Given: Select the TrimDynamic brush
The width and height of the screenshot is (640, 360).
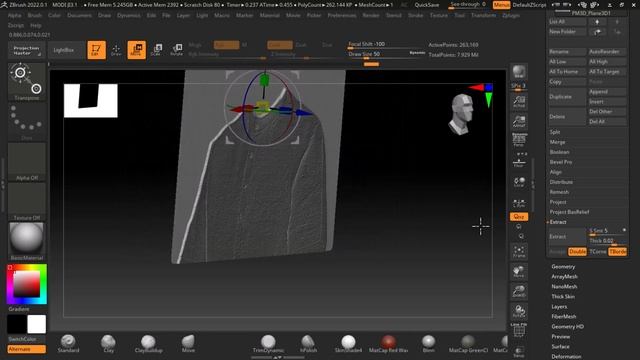Looking at the screenshot, I should (x=268, y=344).
